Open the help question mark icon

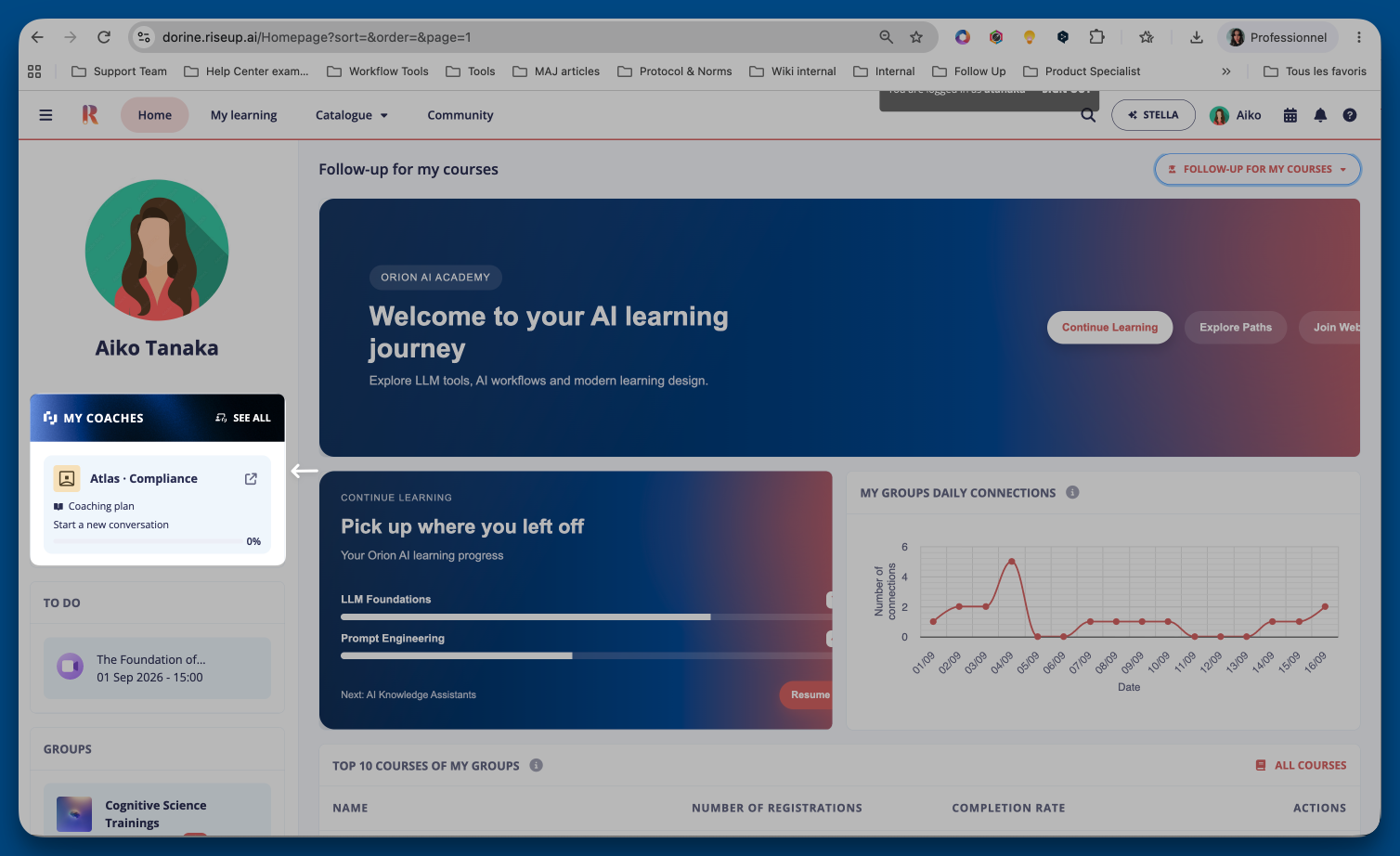click(x=1350, y=115)
